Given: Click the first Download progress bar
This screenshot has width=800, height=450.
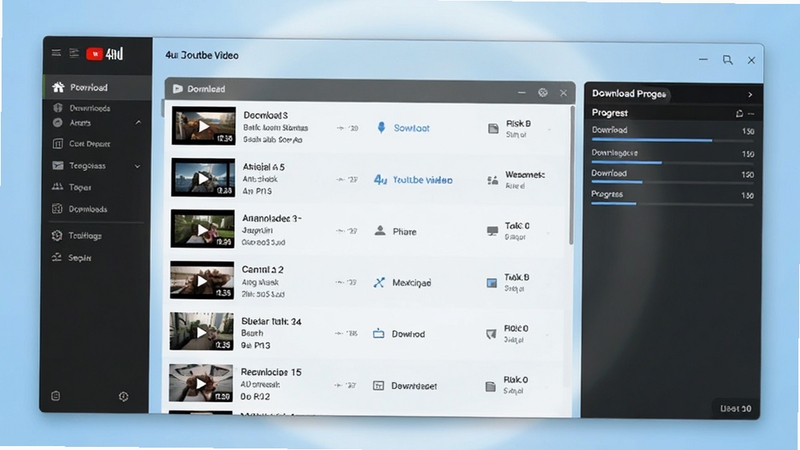Looking at the screenshot, I should (x=672, y=140).
